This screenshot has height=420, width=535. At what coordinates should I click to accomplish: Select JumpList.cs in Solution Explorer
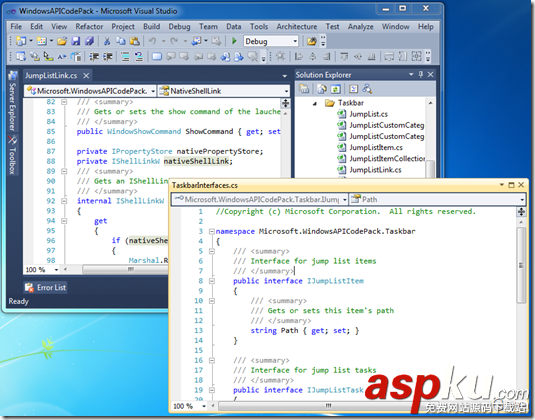pos(368,114)
